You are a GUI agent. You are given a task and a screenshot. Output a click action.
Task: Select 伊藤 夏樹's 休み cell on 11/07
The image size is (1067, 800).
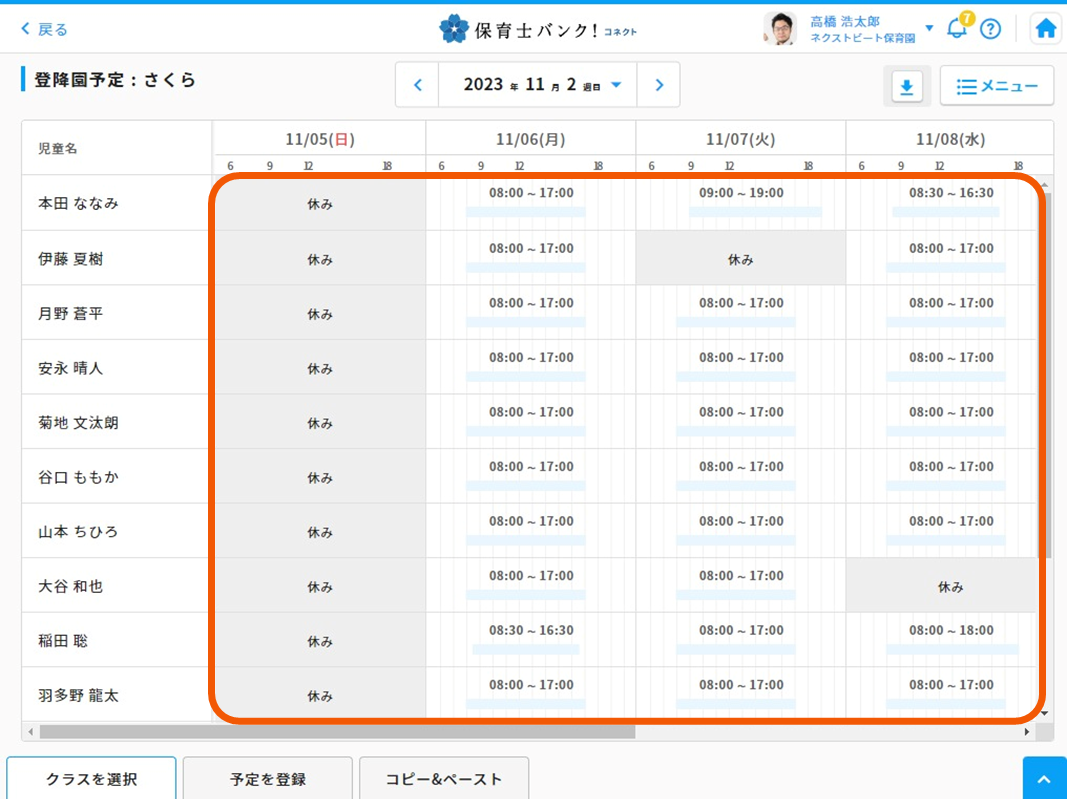pos(740,259)
